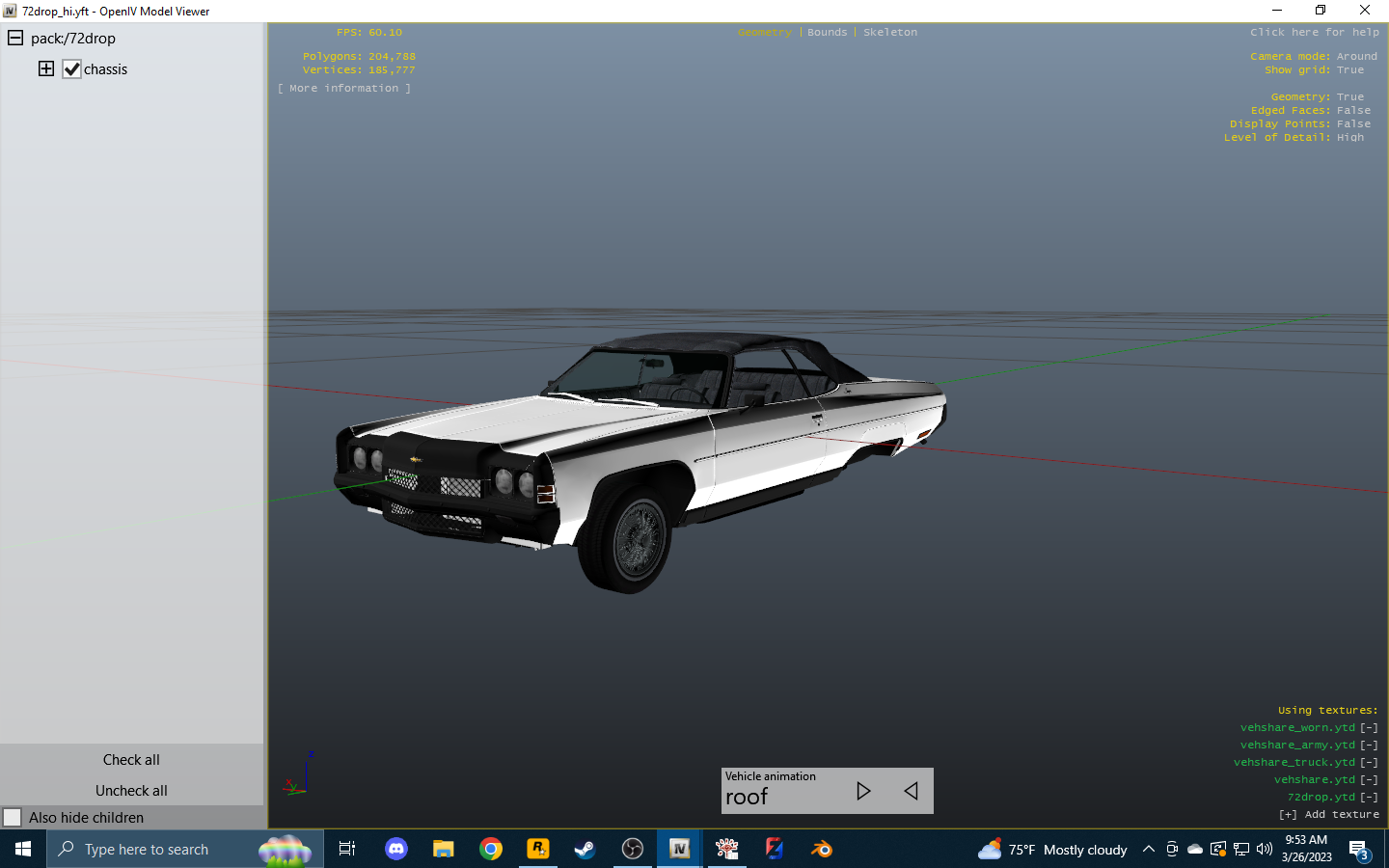
Task: Open the OpenIV Model Viewer help
Action: 1314,32
